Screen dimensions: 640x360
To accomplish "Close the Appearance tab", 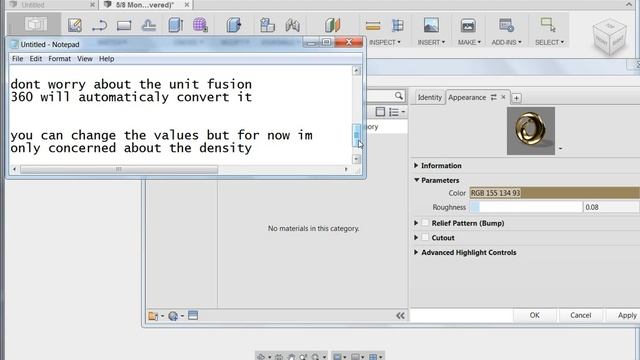I will (503, 97).
